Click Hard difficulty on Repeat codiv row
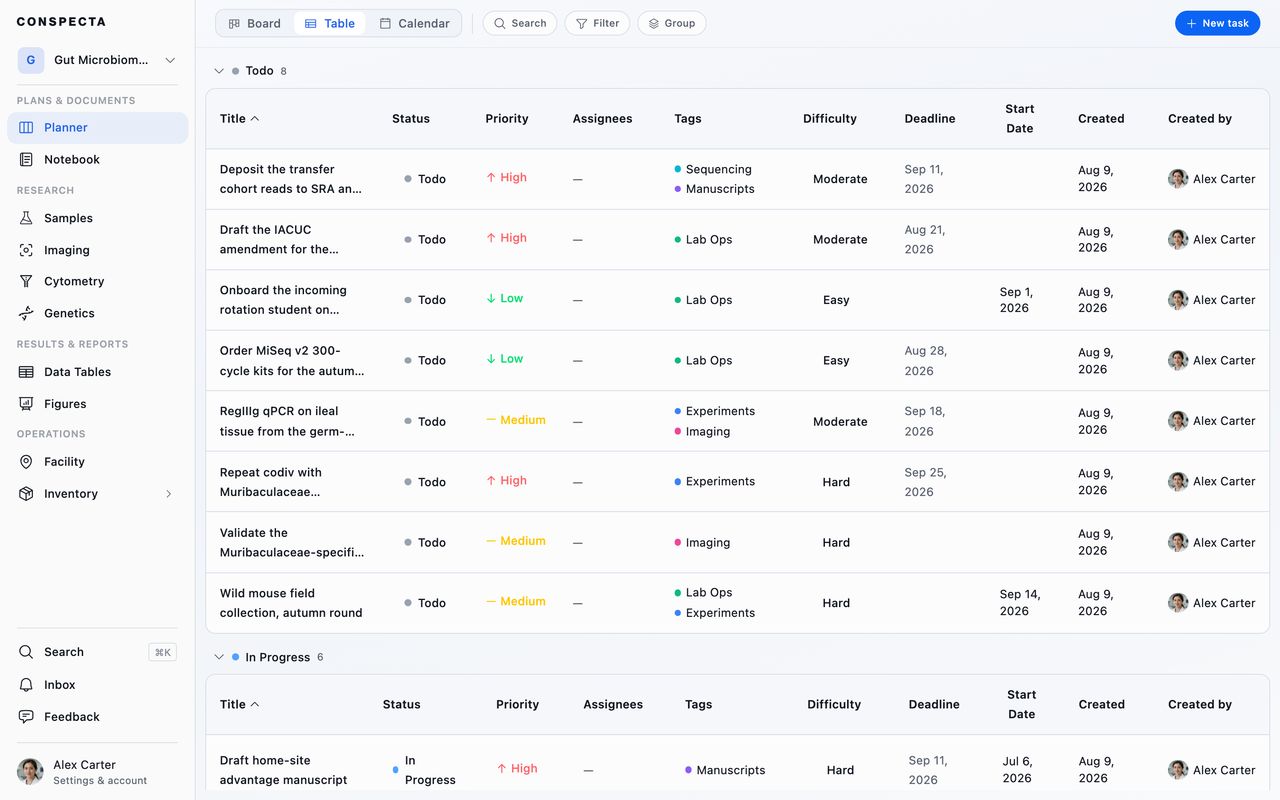Viewport: 1280px width, 800px height. [836, 482]
